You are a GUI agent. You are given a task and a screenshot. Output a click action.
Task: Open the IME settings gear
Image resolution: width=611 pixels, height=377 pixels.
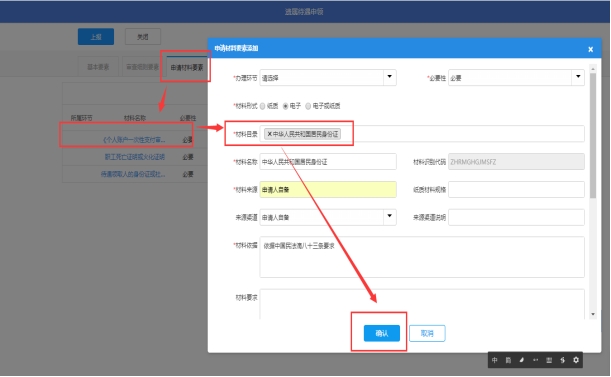pyautogui.click(x=576, y=360)
